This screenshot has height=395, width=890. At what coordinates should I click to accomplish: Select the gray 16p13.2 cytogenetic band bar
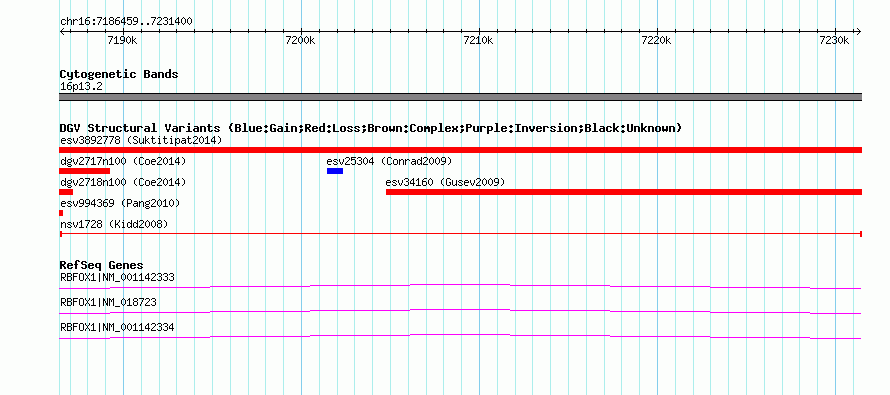point(460,97)
